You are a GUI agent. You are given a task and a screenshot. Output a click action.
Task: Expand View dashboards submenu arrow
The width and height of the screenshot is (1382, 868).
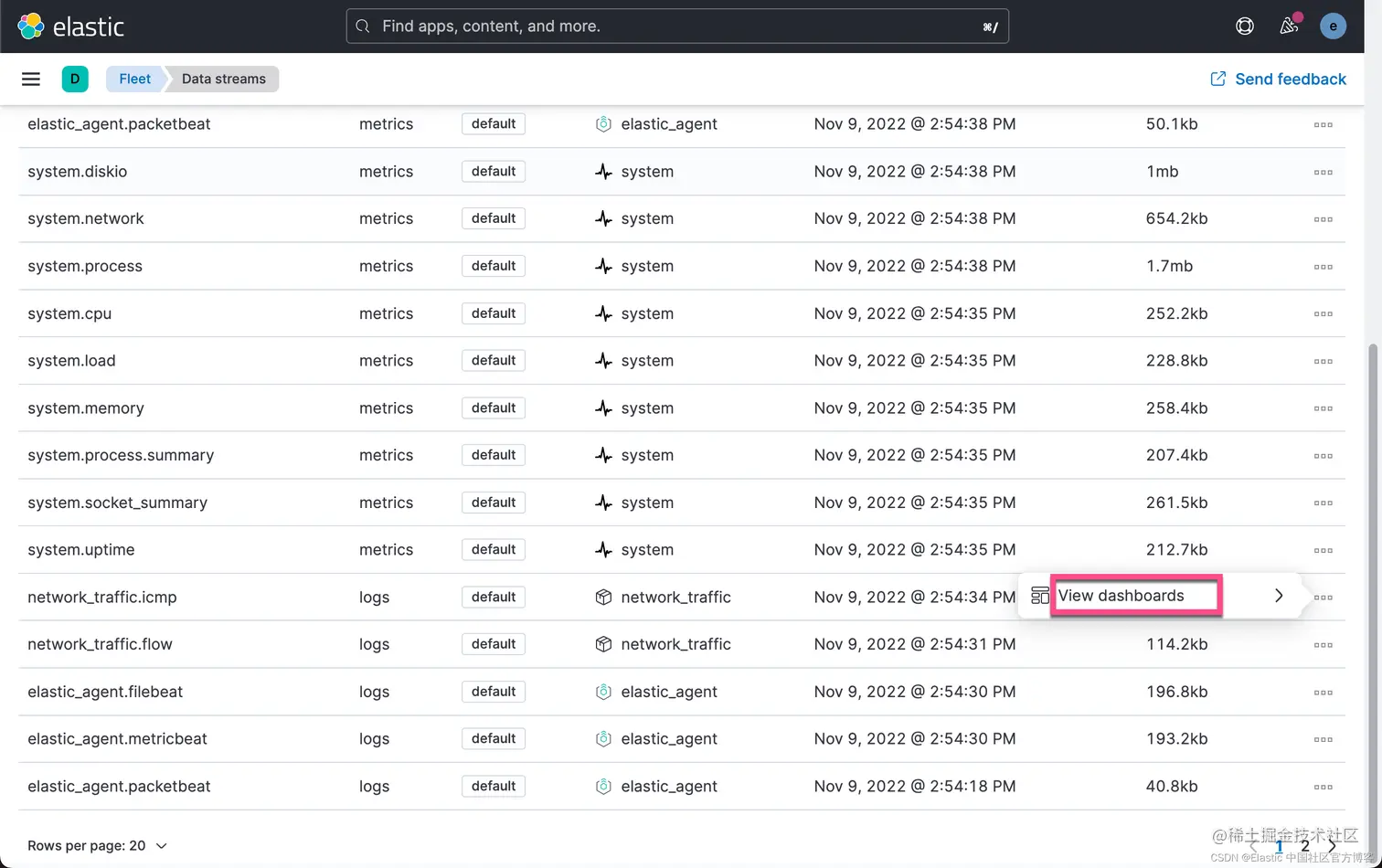1279,596
